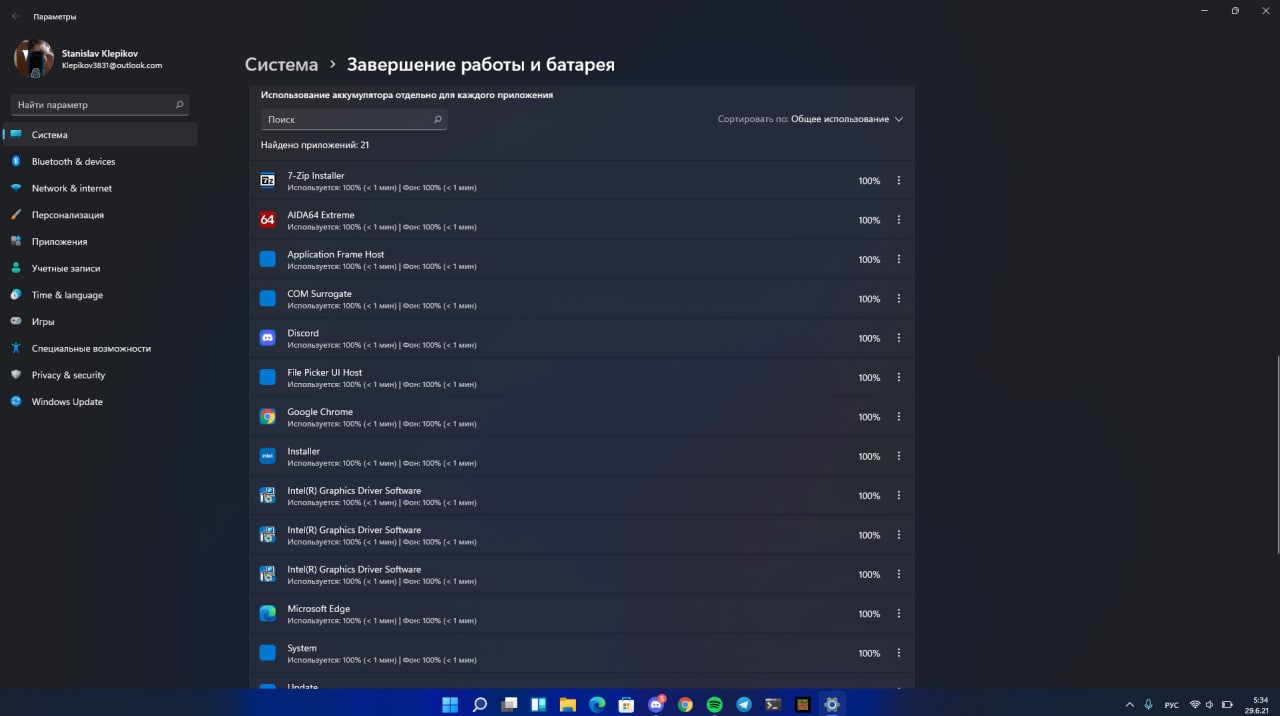Screen dimensions: 1280x716
Task: Show hidden tray icons chevron
Action: (1130, 705)
